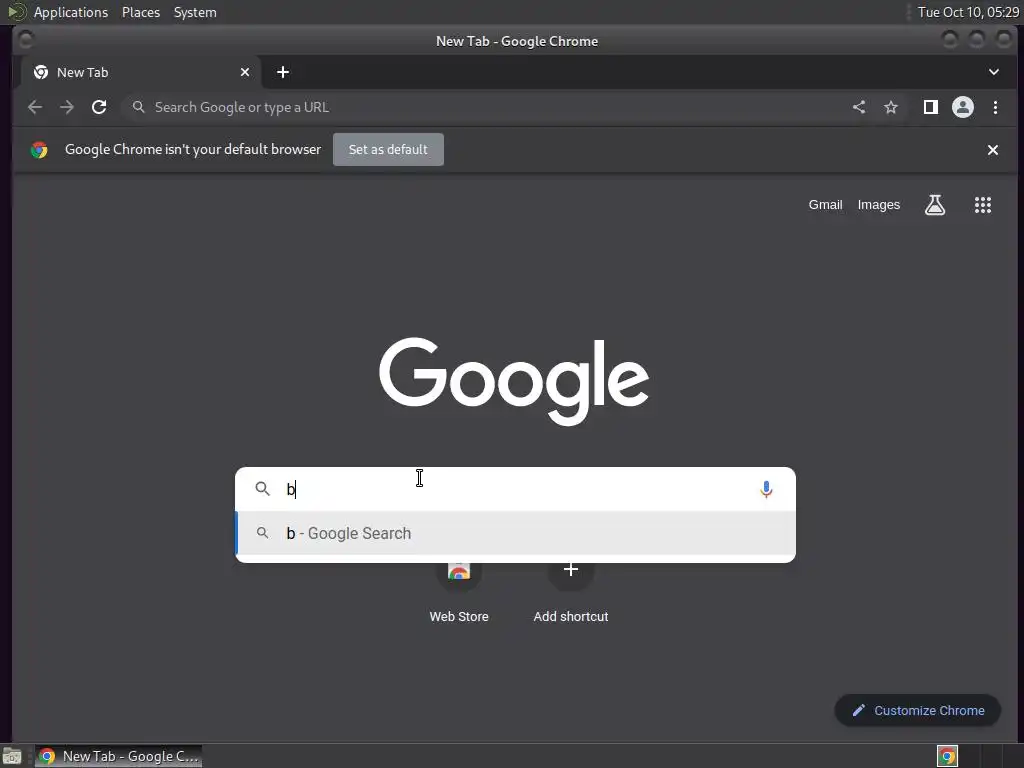This screenshot has height=768, width=1024.
Task: Click the Google logo
Action: click(514, 381)
